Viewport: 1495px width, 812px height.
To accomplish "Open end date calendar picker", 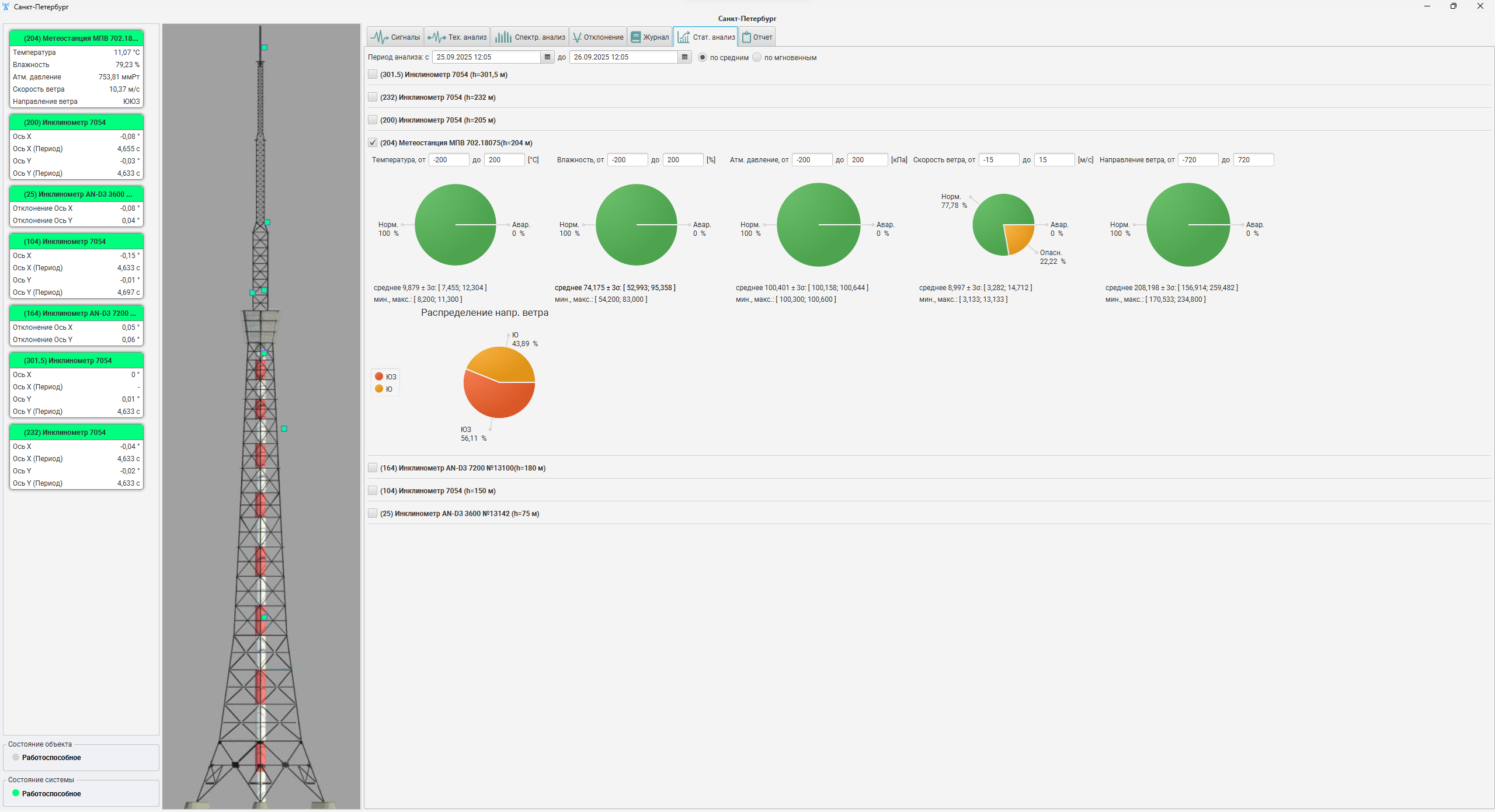I will 684,57.
